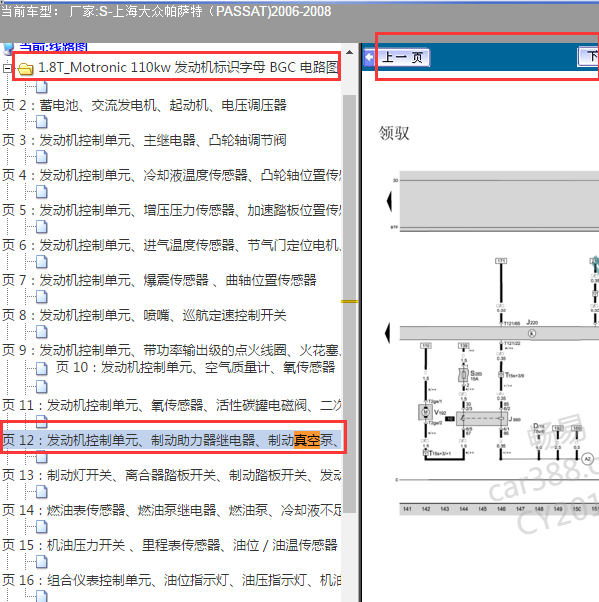Open 页 6：进气温度传感器 entry
Viewport: 599px width, 602px height.
[172, 245]
